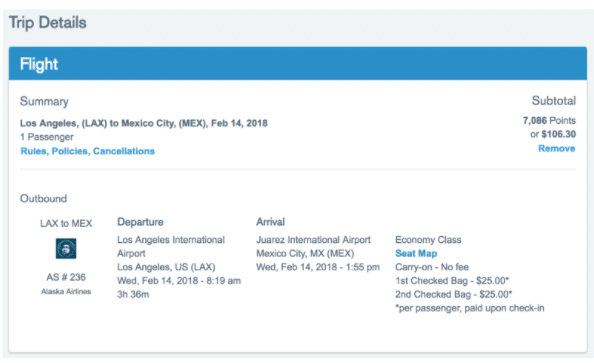
Task: Click the $106.30 price amount
Action: 558,134
